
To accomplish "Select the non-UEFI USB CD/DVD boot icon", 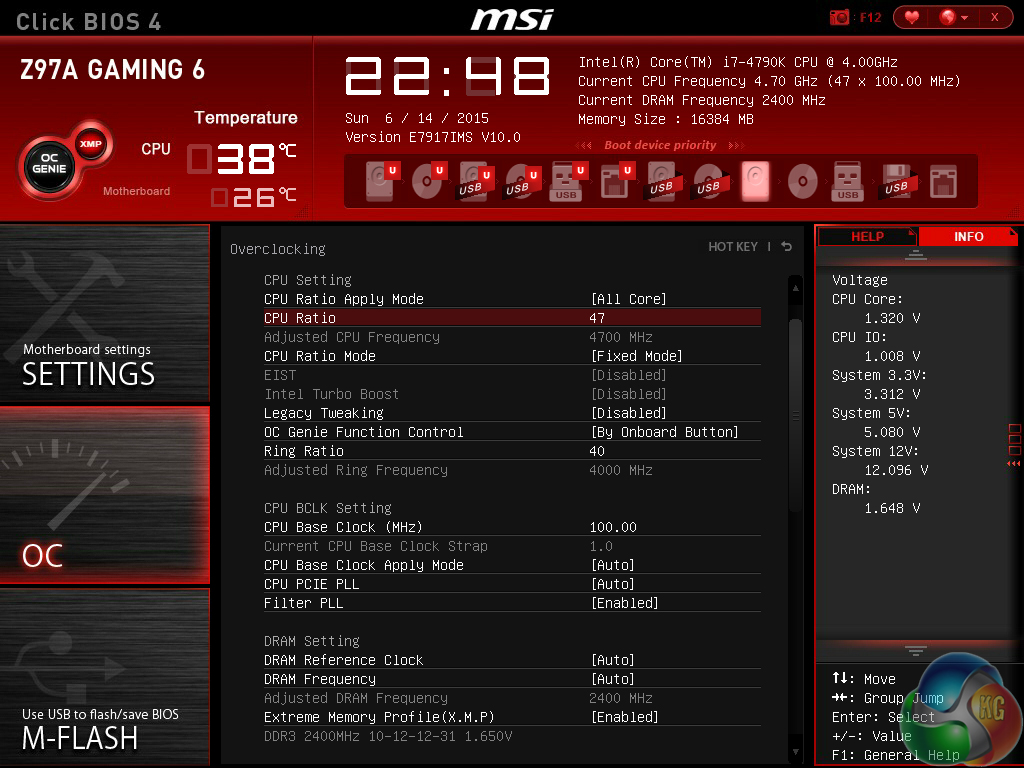I will 711,181.
